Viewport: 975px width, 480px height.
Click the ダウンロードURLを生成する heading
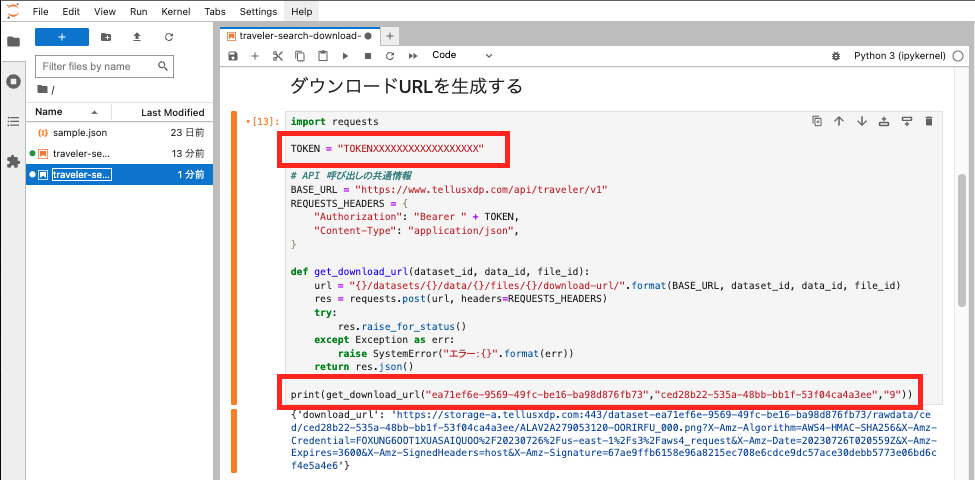(x=406, y=86)
